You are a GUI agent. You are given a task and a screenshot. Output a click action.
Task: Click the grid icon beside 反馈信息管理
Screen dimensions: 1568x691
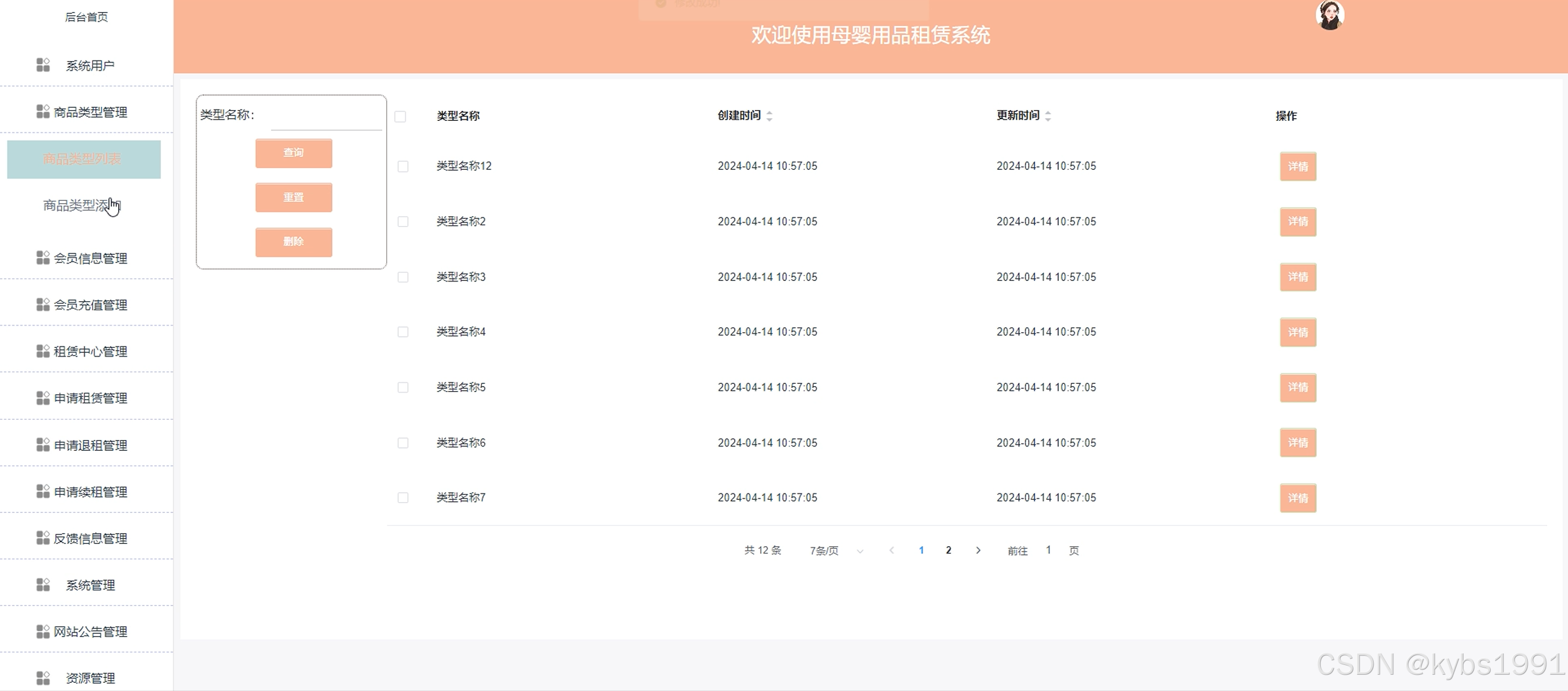(42, 538)
